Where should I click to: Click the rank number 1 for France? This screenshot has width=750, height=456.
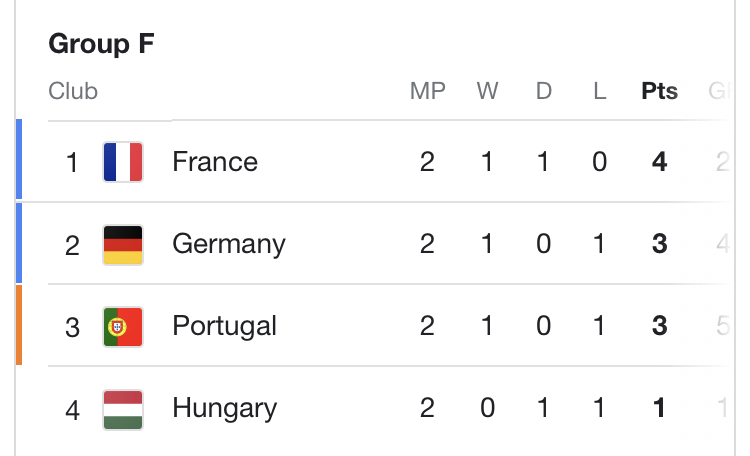coord(72,162)
